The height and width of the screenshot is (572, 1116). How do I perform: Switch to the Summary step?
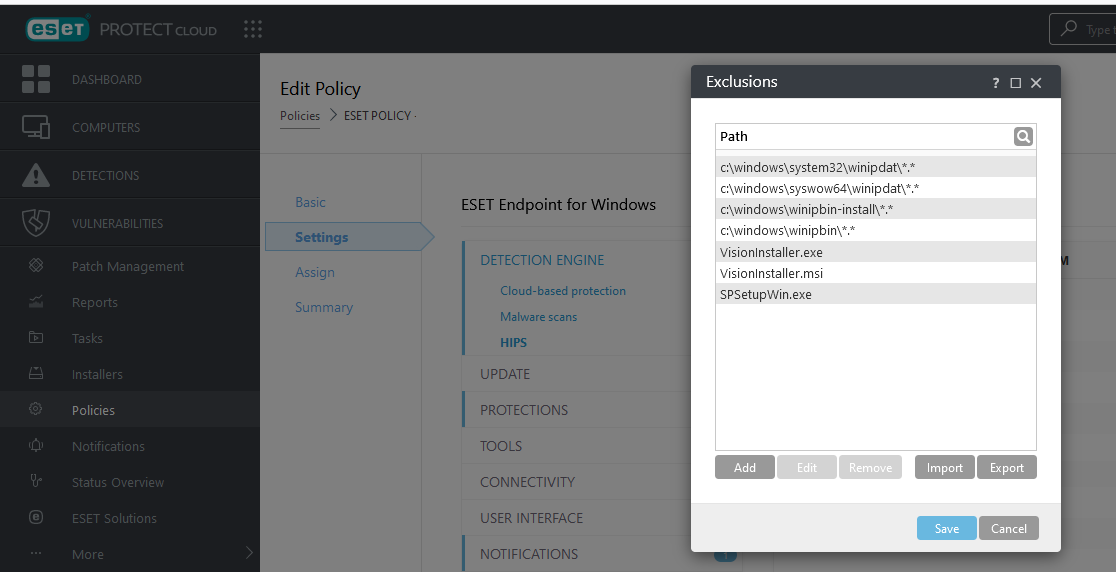pos(324,307)
